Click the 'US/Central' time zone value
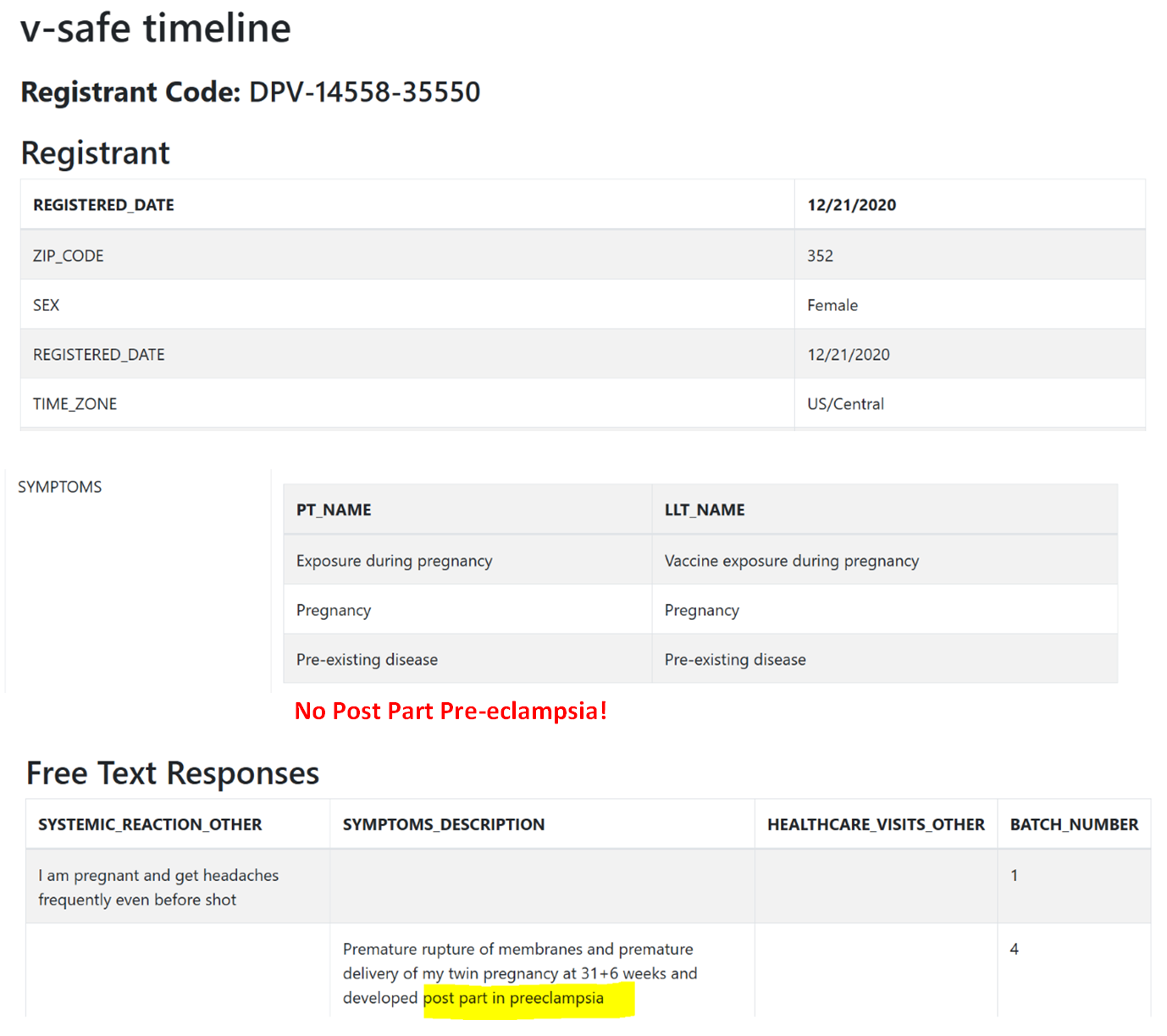This screenshot has height=1036, width=1167. (x=845, y=404)
